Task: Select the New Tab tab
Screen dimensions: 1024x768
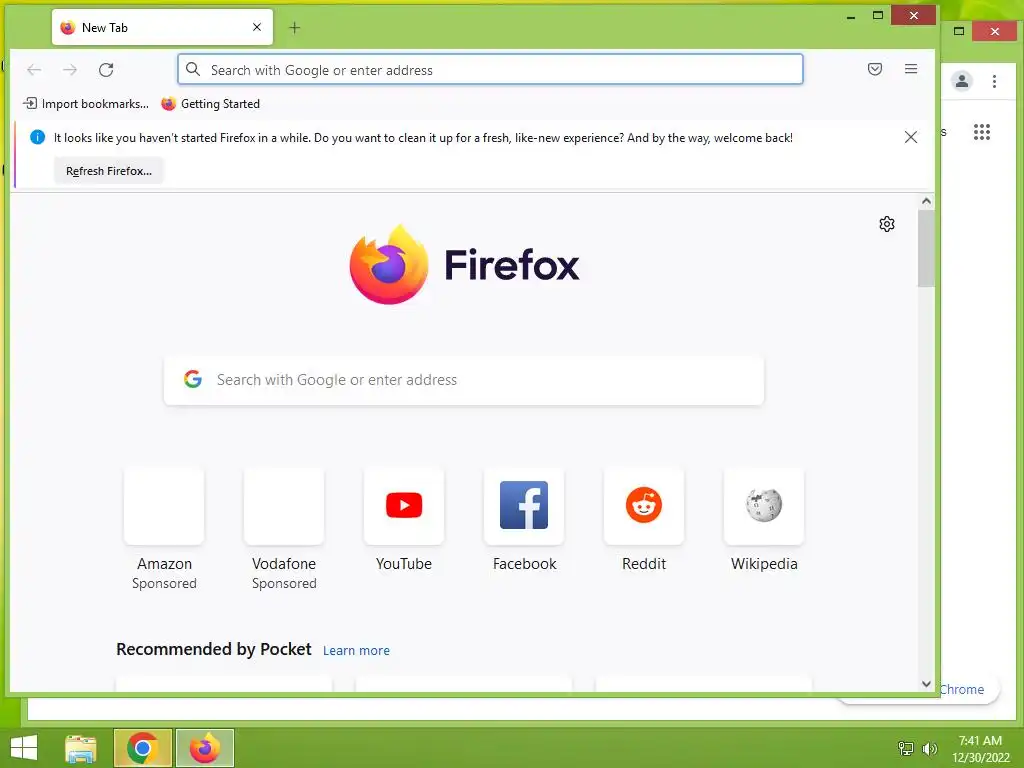Action: point(162,27)
